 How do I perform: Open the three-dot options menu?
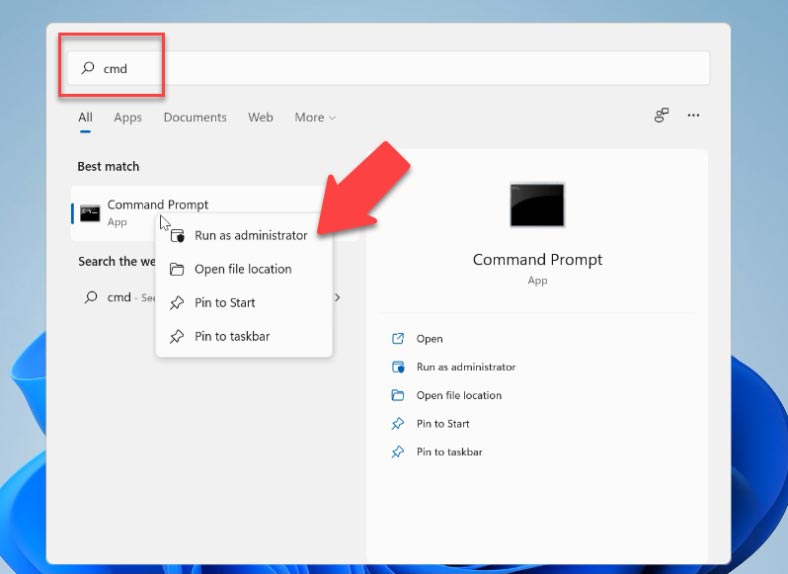[x=694, y=115]
